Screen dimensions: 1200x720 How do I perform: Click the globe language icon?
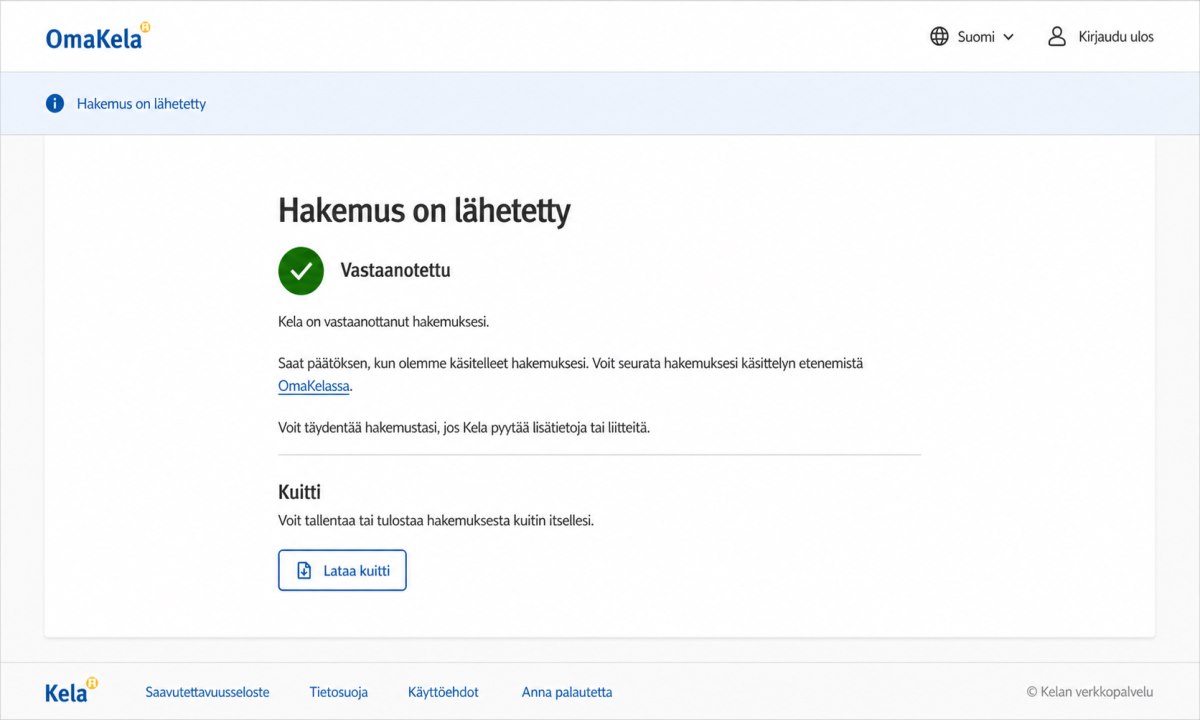click(939, 37)
